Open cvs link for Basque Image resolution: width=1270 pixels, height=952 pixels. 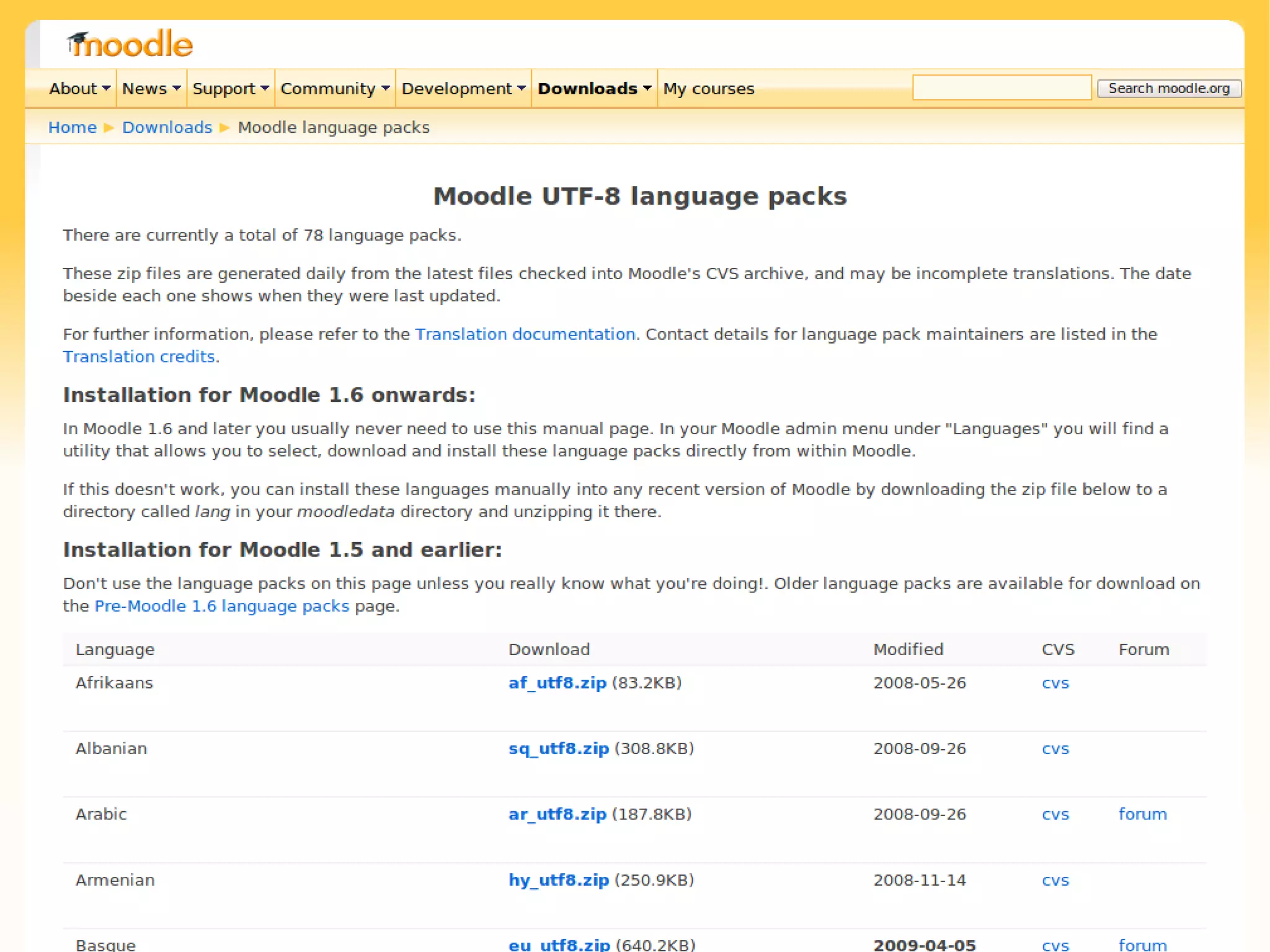pos(1055,945)
